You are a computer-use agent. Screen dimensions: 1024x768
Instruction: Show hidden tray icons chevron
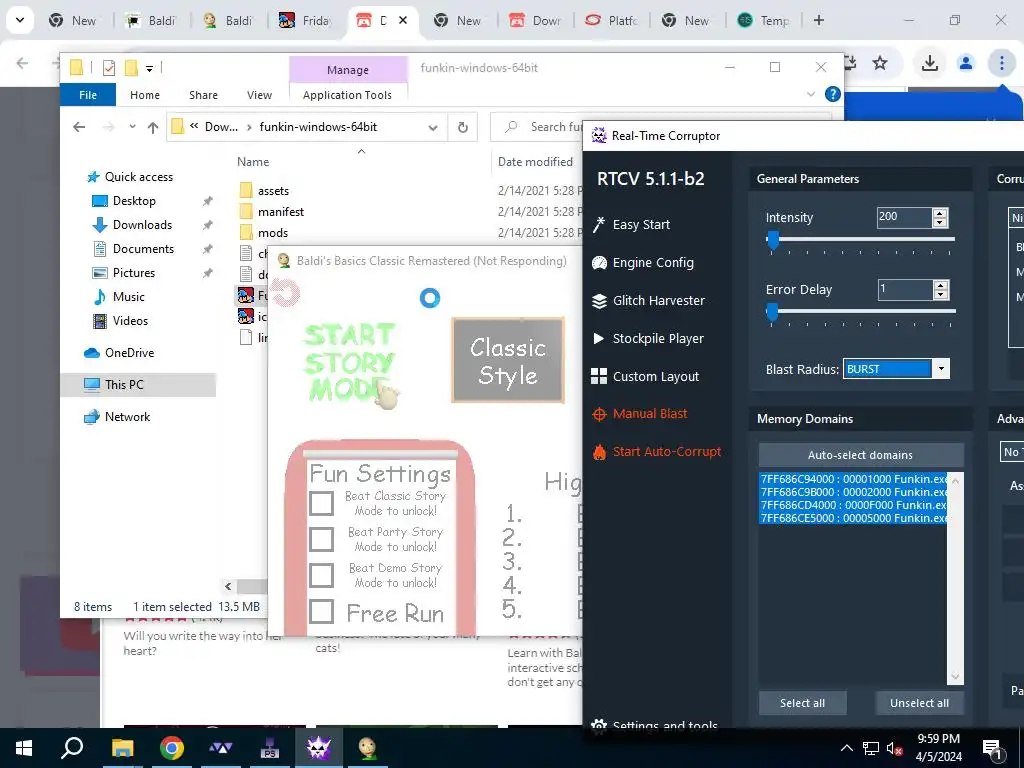(846, 748)
